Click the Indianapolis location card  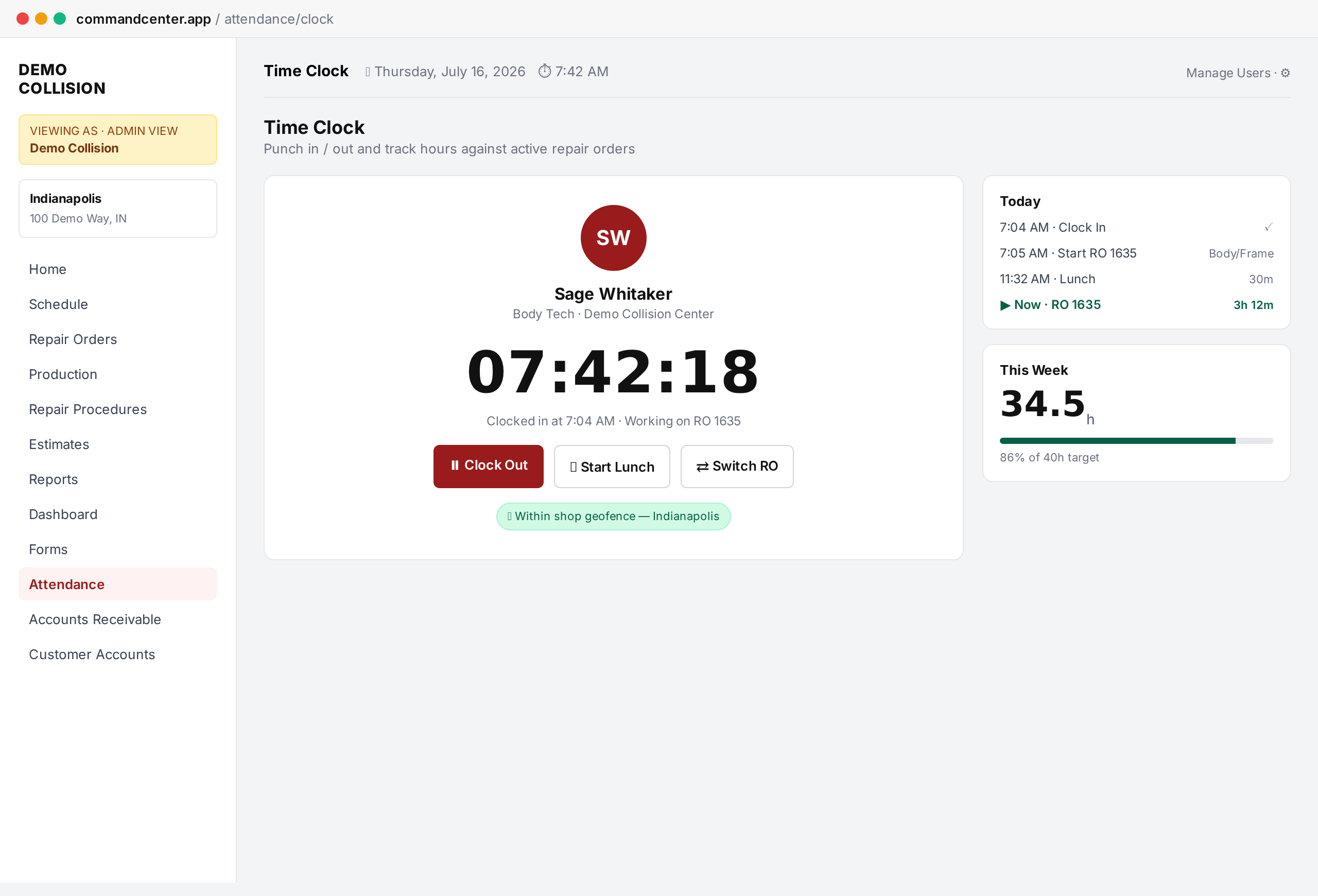[118, 209]
